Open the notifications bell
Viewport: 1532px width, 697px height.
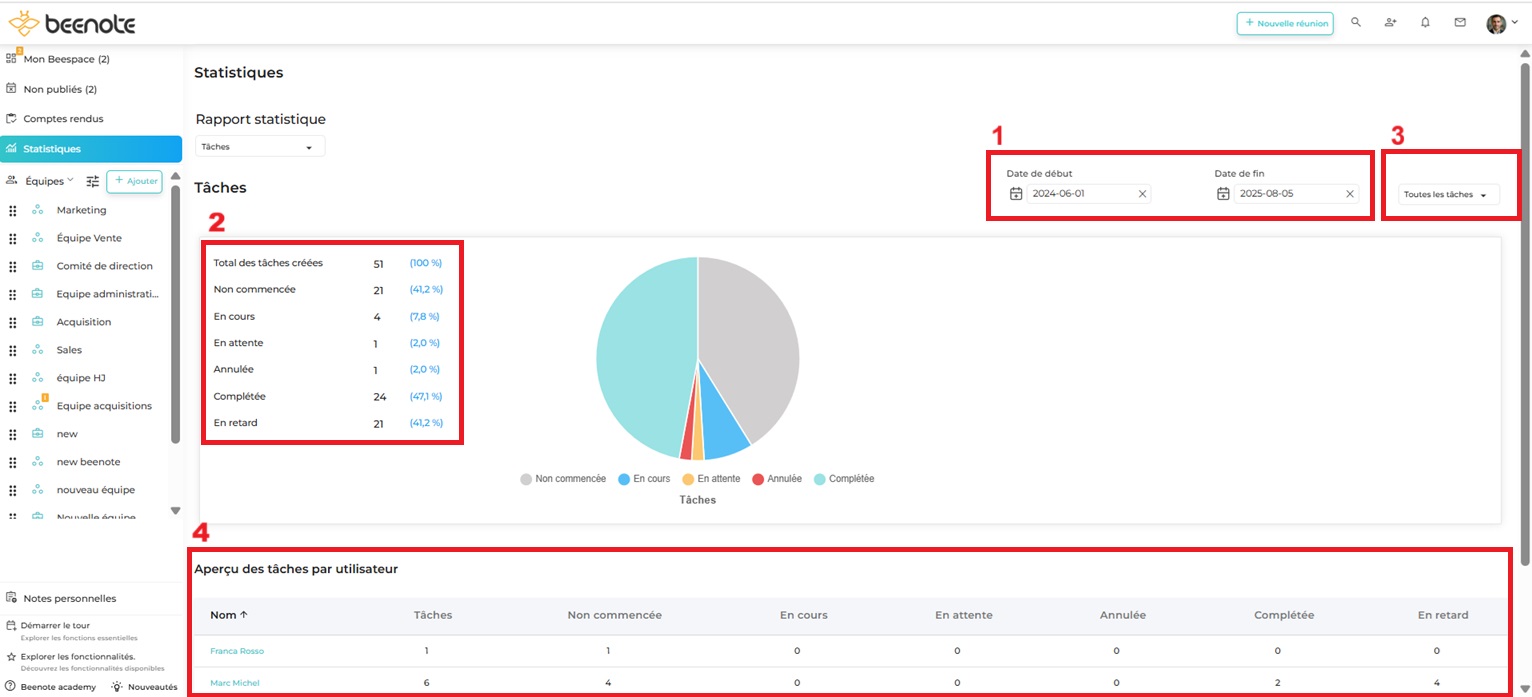[1425, 22]
